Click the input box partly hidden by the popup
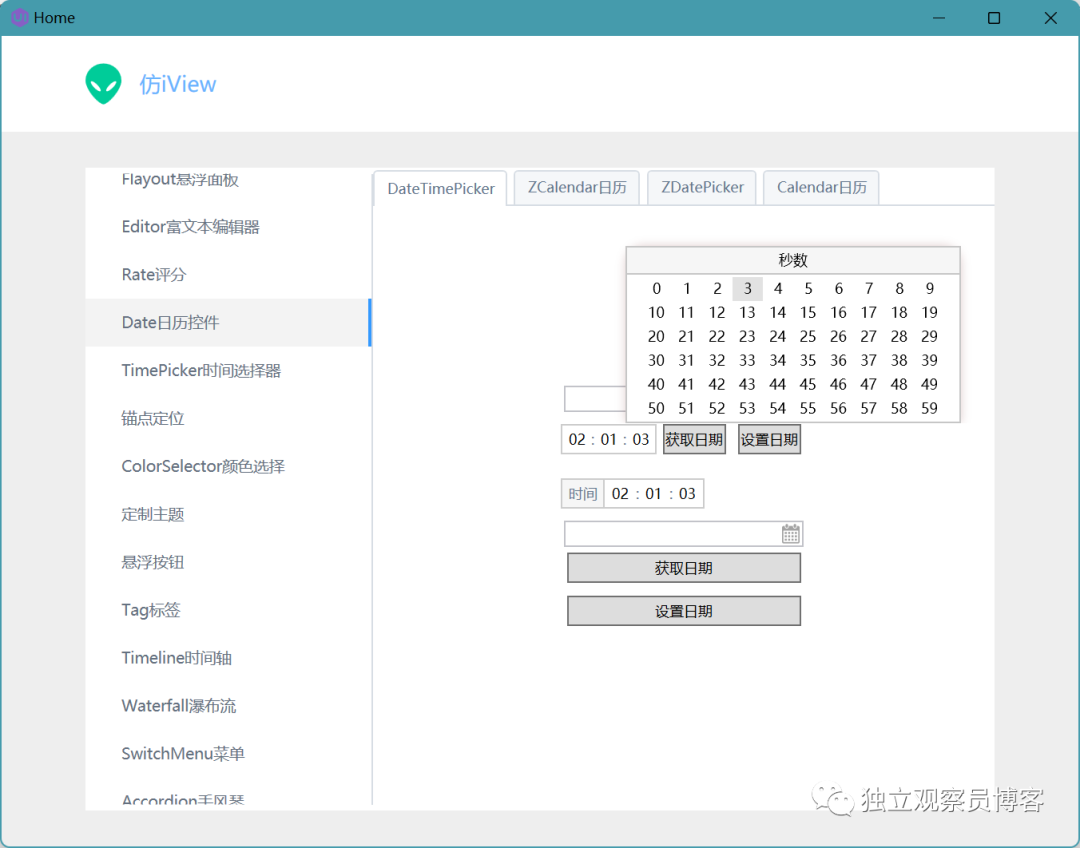Image resolution: width=1080 pixels, height=848 pixels. [595, 399]
